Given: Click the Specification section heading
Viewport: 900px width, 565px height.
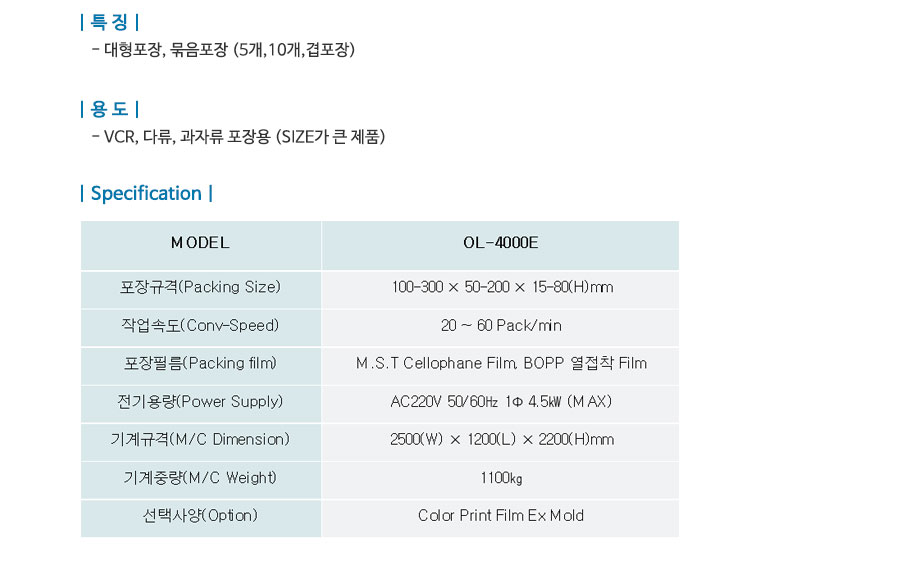Looking at the screenshot, I should click(x=146, y=193).
